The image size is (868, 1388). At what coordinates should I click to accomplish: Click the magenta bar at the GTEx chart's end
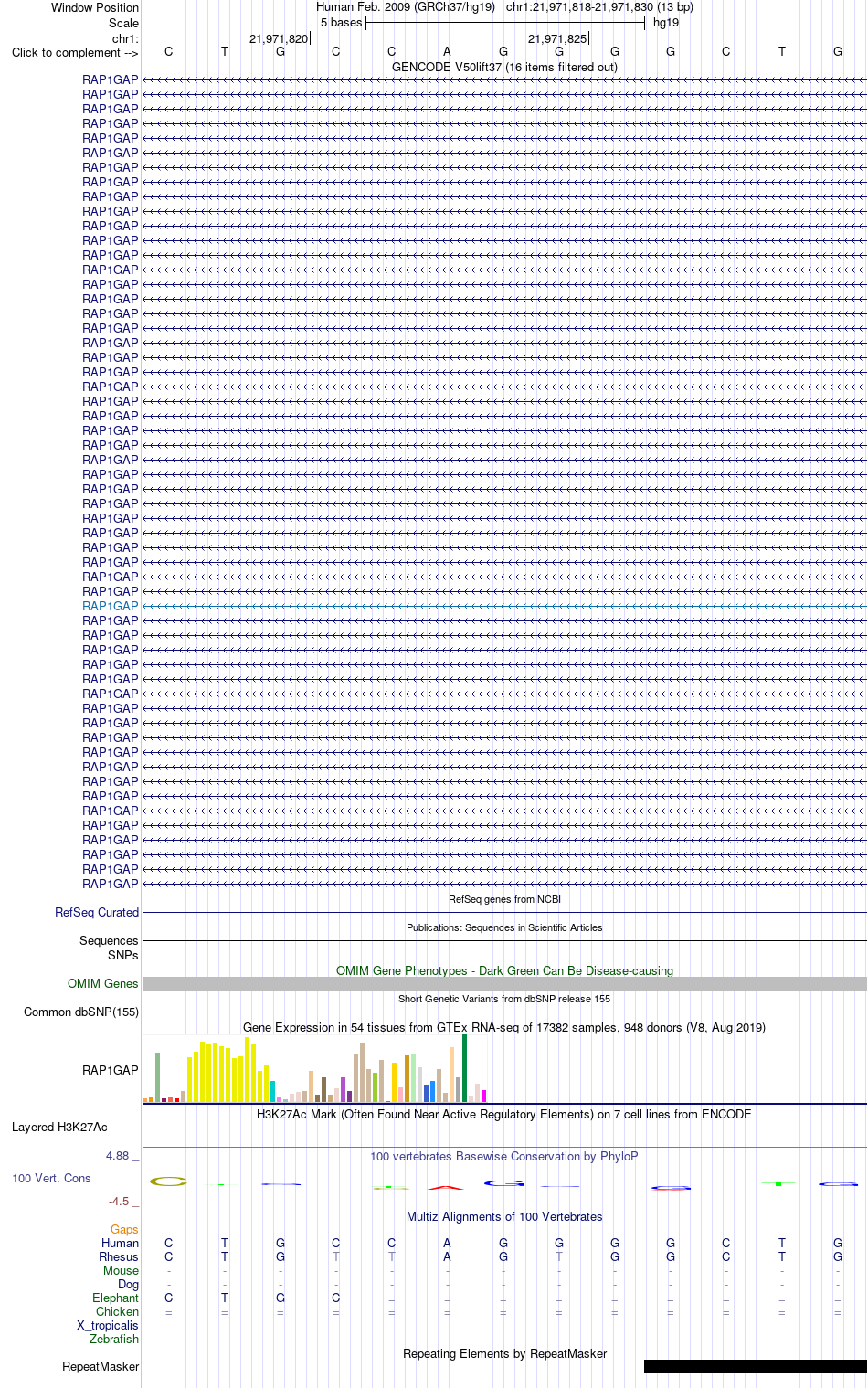(x=484, y=1096)
